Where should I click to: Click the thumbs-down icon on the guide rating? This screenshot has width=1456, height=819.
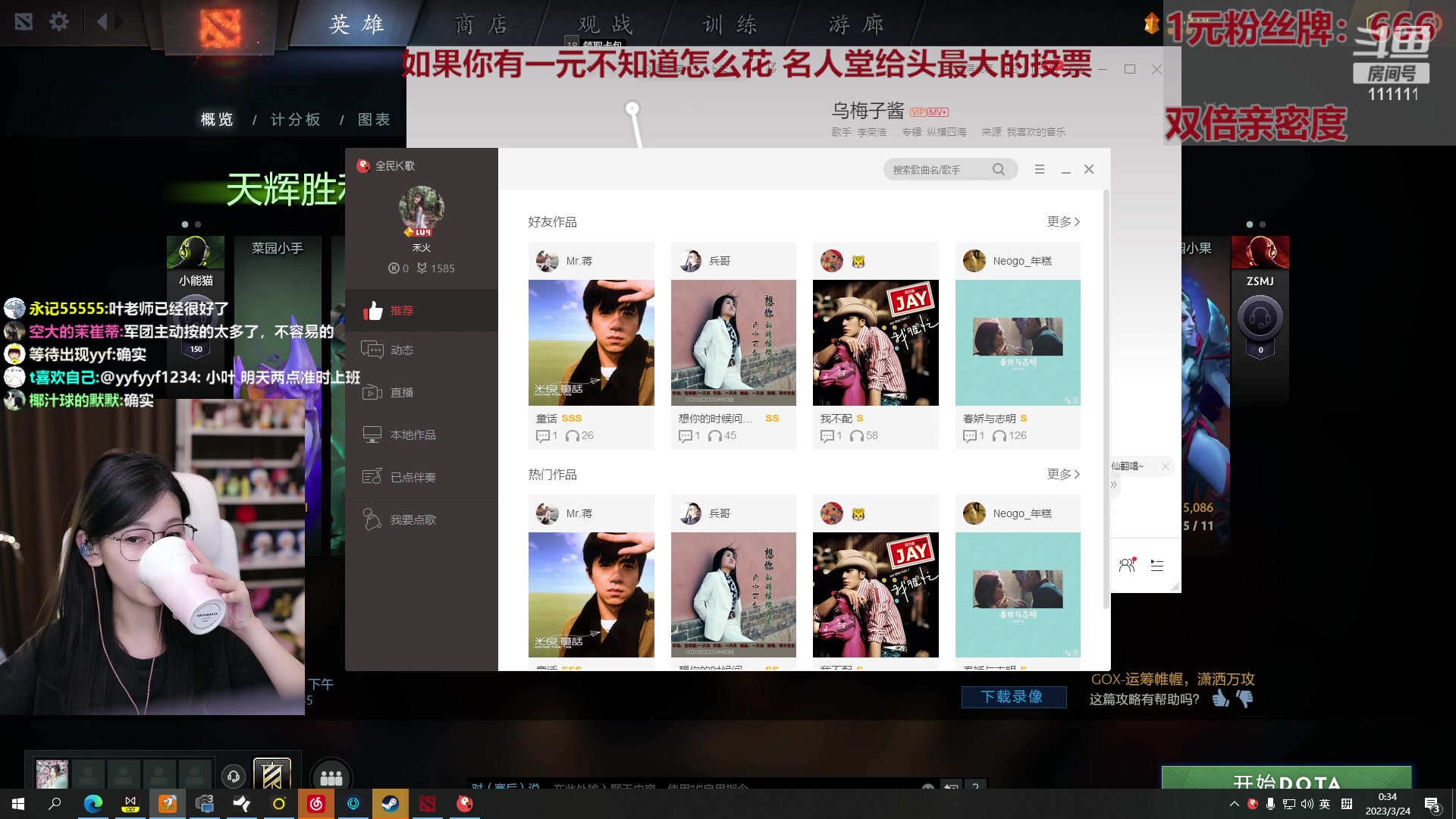[1245, 698]
